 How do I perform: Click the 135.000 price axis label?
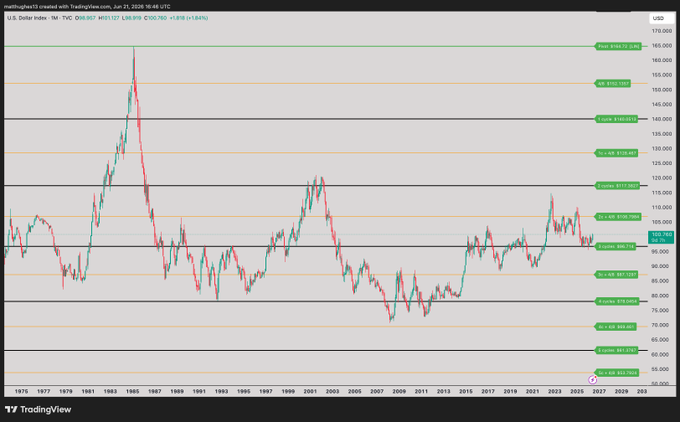pyautogui.click(x=662, y=134)
